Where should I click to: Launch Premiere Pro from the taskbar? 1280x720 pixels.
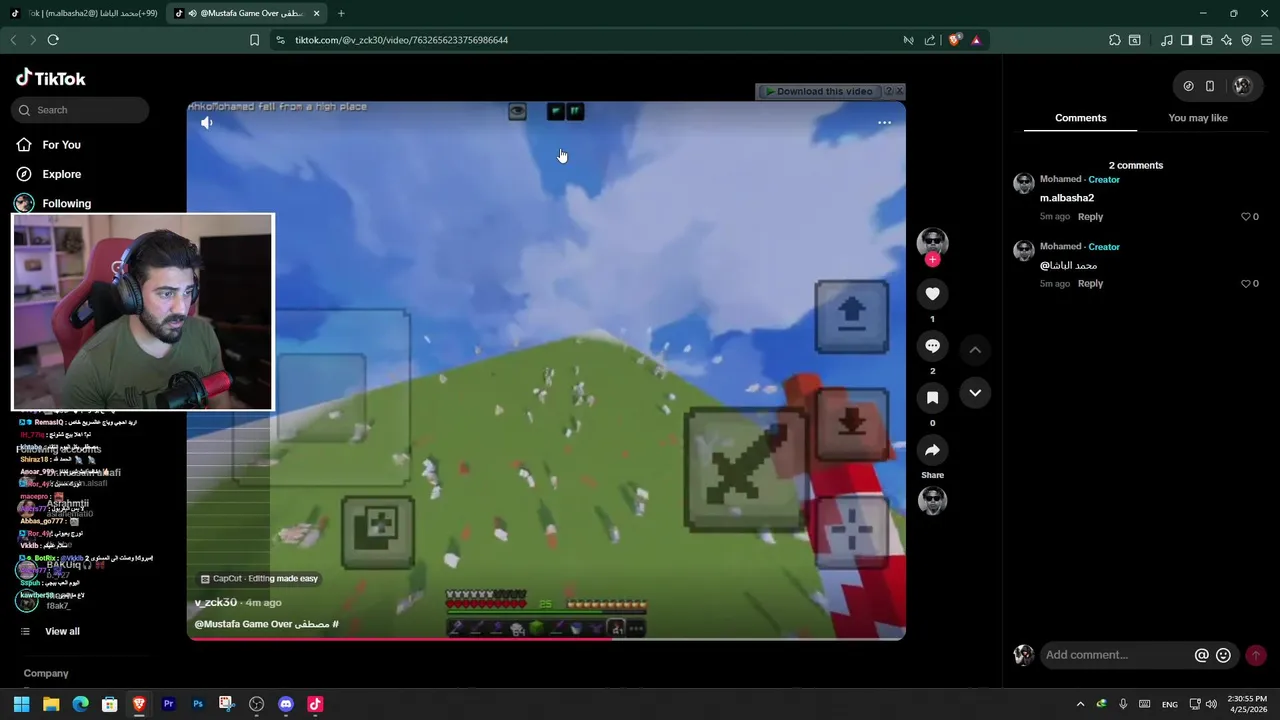(168, 704)
